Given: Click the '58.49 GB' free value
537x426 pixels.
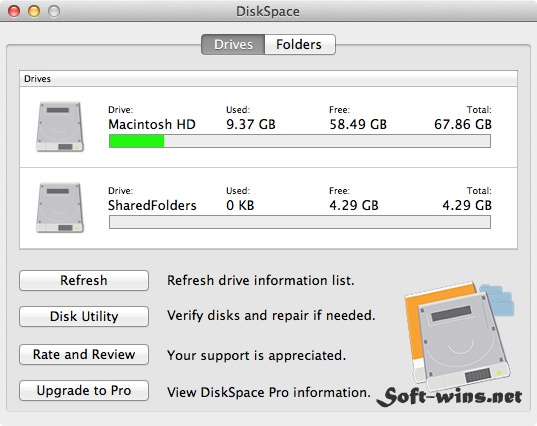Looking at the screenshot, I should point(358,124).
